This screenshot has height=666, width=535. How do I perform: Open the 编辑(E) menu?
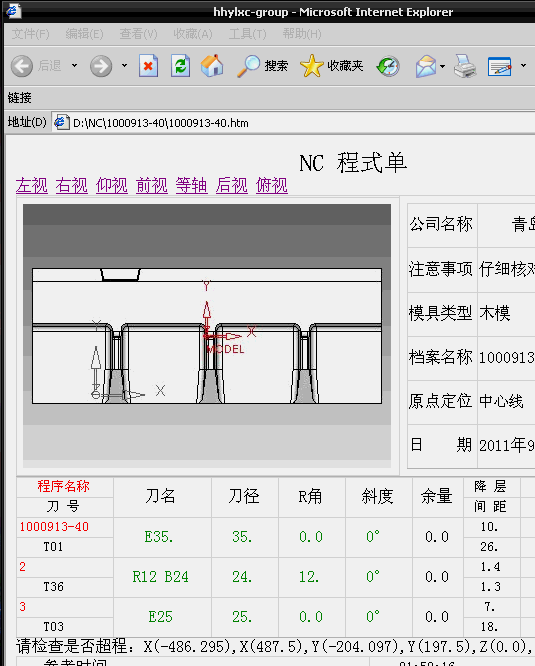[84, 34]
